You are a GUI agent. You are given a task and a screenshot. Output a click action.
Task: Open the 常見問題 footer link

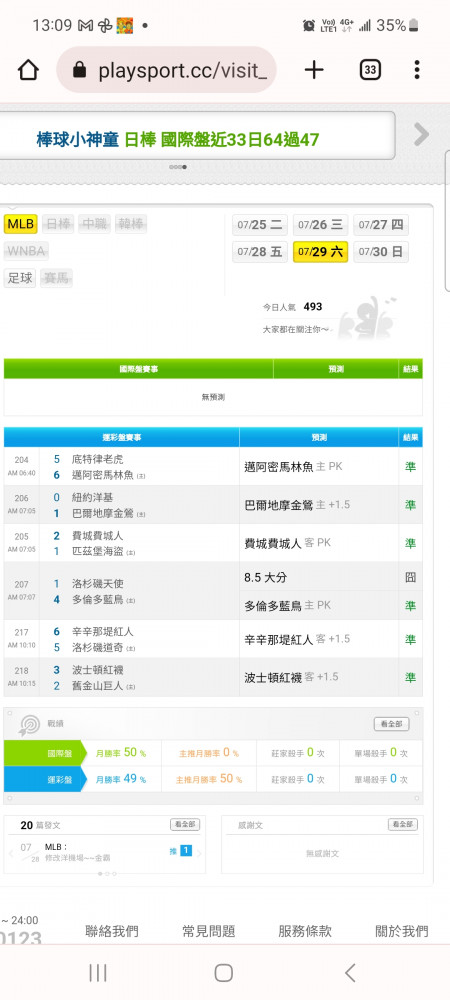click(x=208, y=931)
